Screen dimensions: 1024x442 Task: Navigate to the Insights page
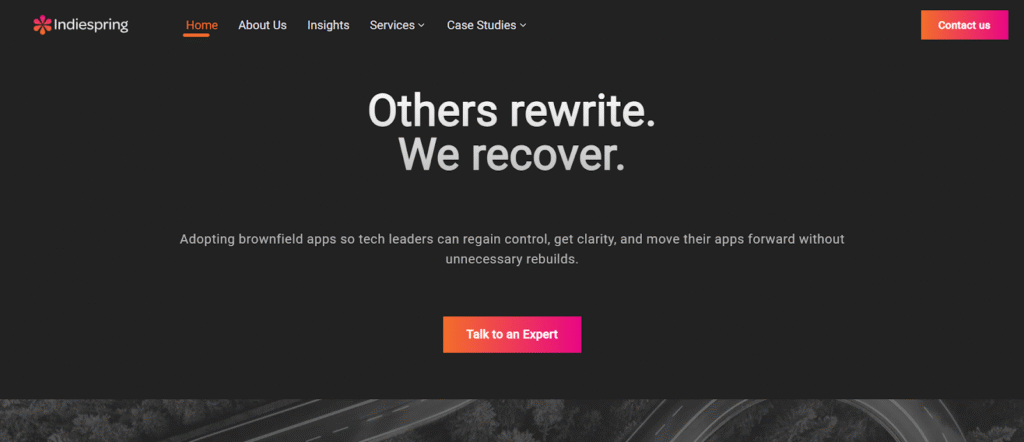pyautogui.click(x=328, y=25)
